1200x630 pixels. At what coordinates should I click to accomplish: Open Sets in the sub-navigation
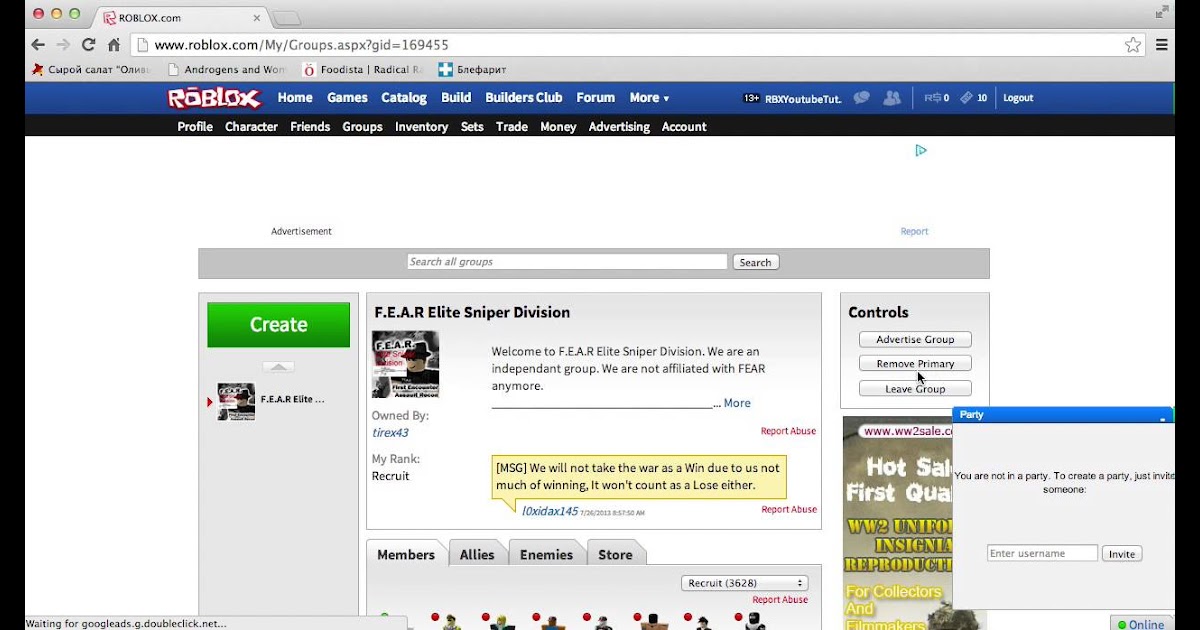pyautogui.click(x=472, y=127)
